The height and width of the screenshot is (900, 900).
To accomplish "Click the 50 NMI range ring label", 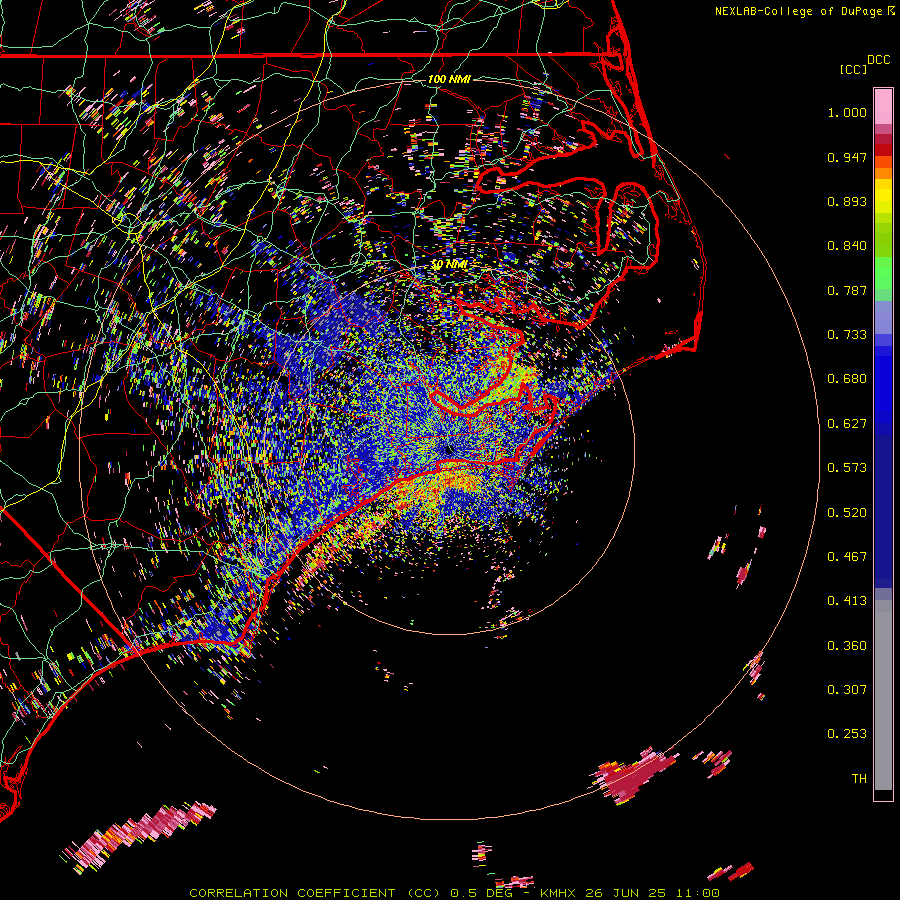I will point(449,265).
